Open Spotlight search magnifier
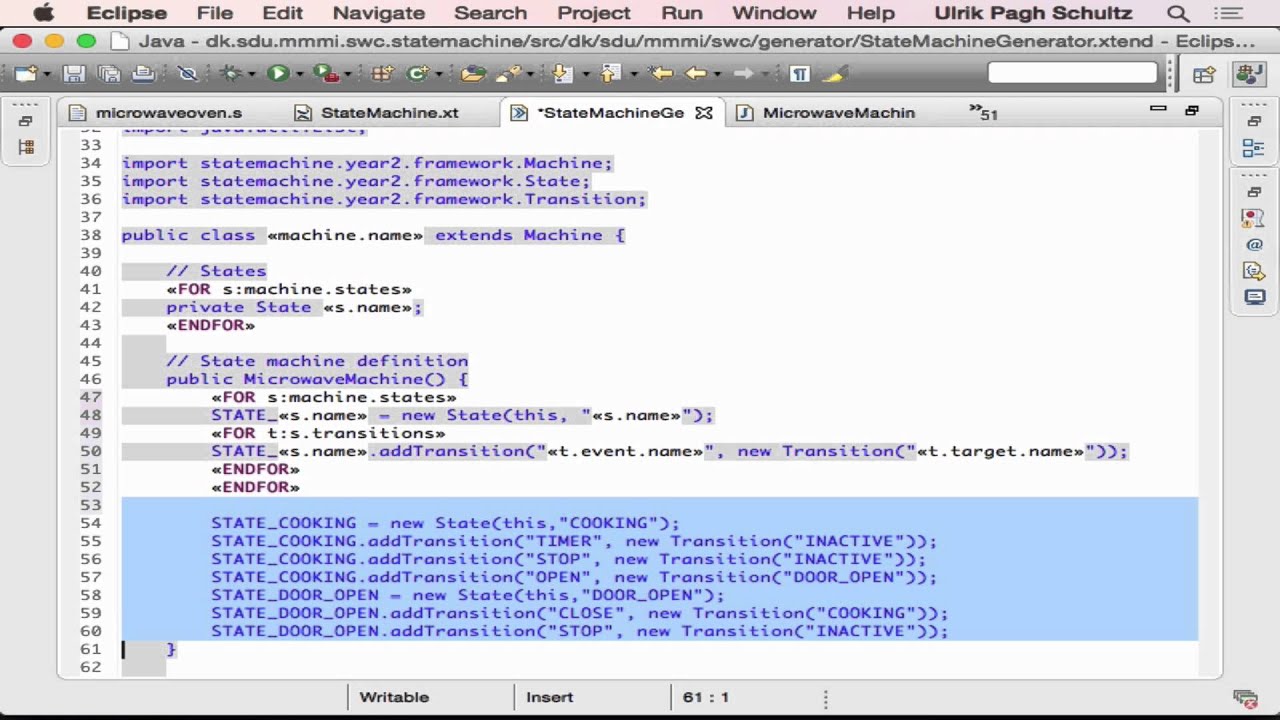The height and width of the screenshot is (720, 1280). click(1179, 13)
